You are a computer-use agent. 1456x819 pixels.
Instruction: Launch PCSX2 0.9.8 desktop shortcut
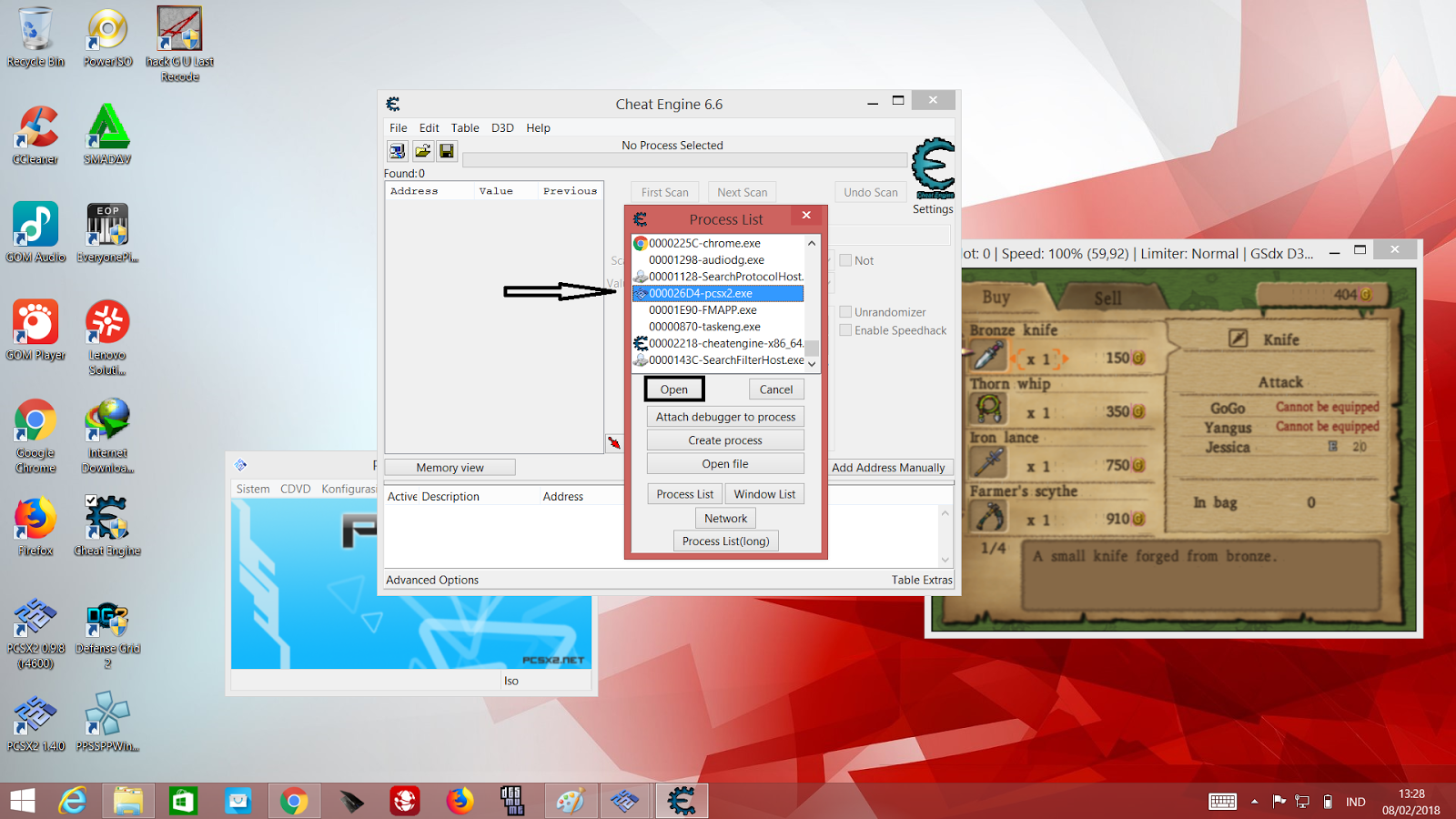pyautogui.click(x=35, y=634)
